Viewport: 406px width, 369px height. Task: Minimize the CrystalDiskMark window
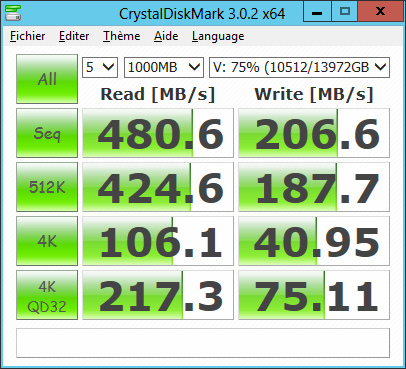coord(317,12)
